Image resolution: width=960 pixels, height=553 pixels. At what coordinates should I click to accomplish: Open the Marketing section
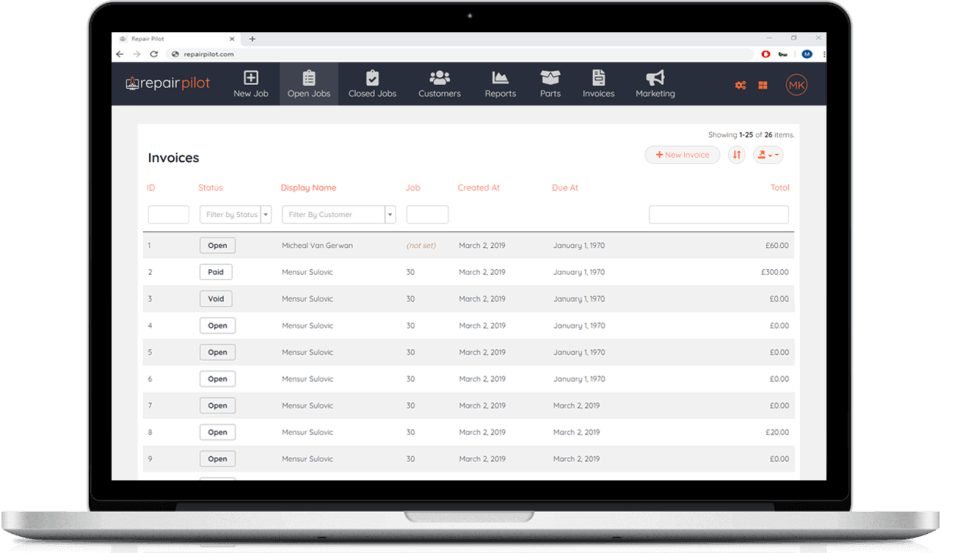point(655,84)
